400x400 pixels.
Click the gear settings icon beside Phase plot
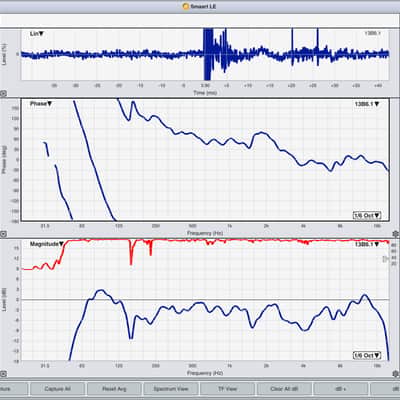coord(396,233)
